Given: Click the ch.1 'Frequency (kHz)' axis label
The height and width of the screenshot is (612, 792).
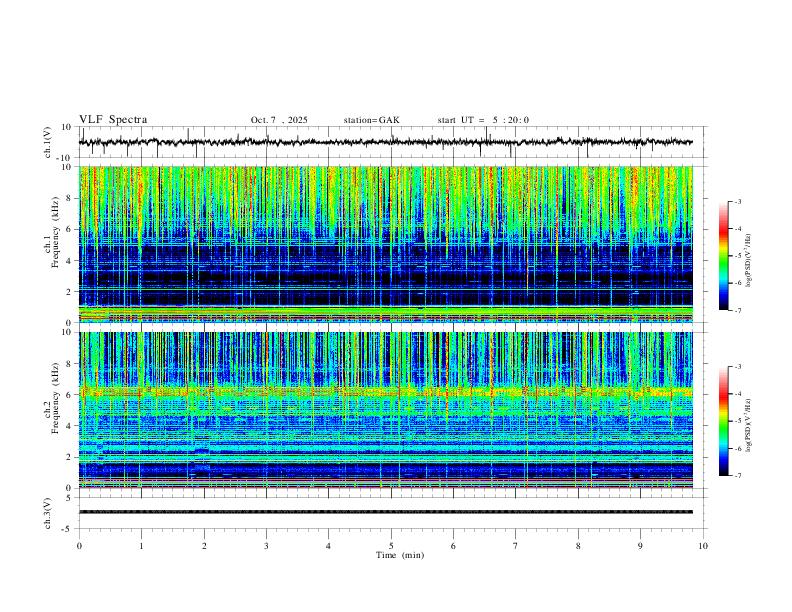Looking at the screenshot, I should pos(55,233).
